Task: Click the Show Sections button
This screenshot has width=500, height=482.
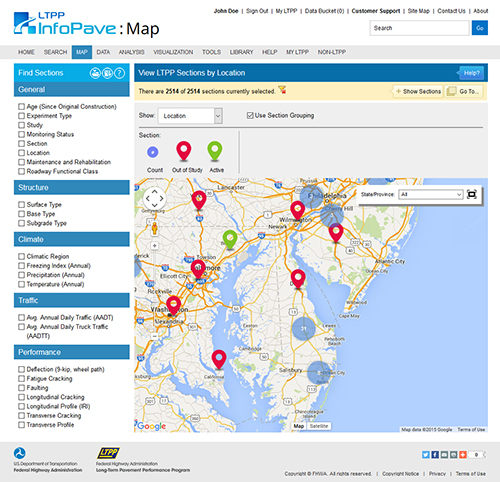Action: 418,91
